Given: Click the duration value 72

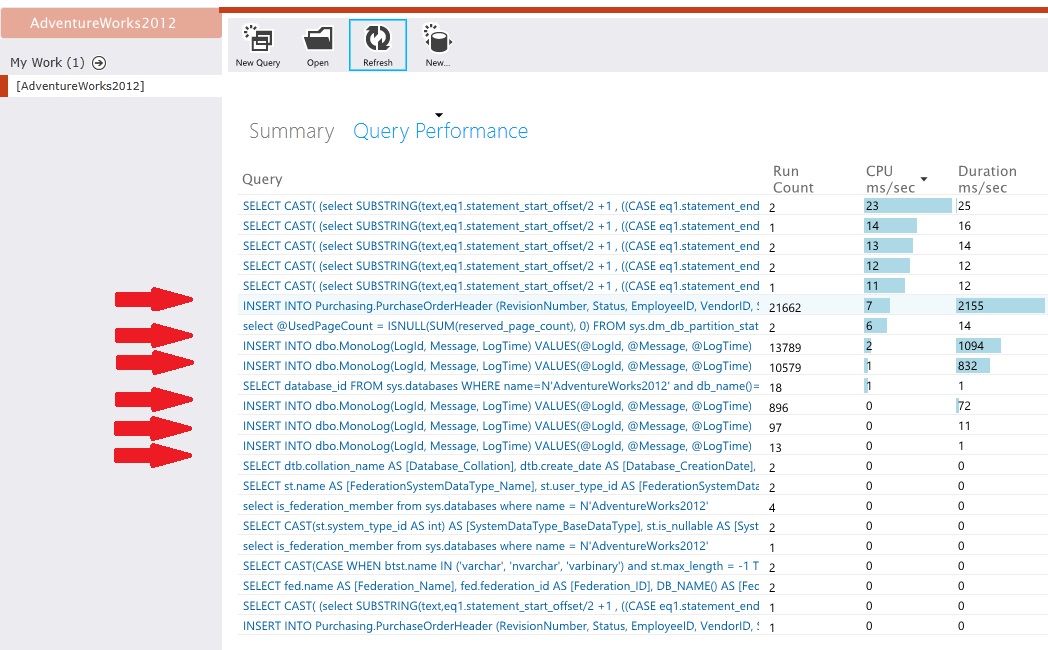Looking at the screenshot, I should [x=964, y=406].
